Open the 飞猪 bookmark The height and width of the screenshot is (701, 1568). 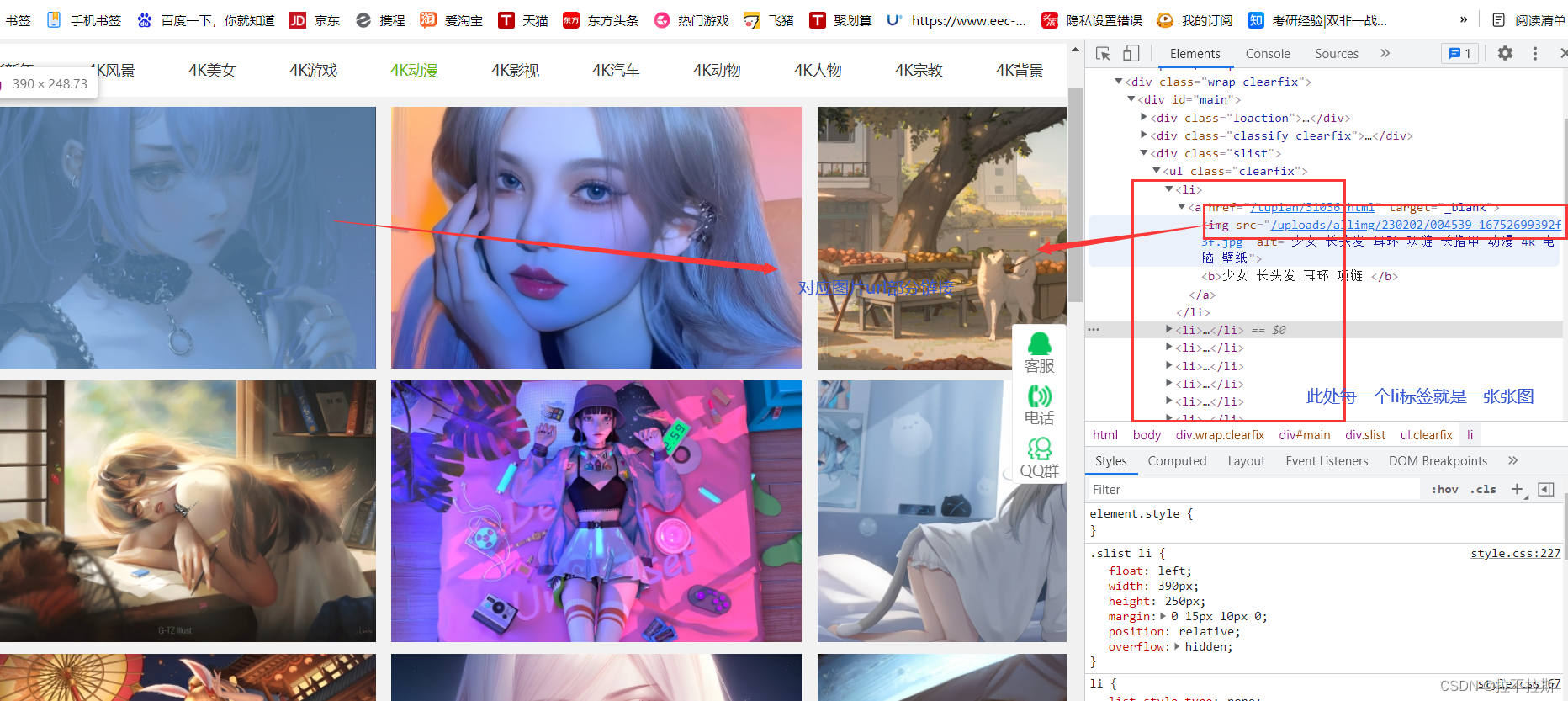tap(769, 20)
